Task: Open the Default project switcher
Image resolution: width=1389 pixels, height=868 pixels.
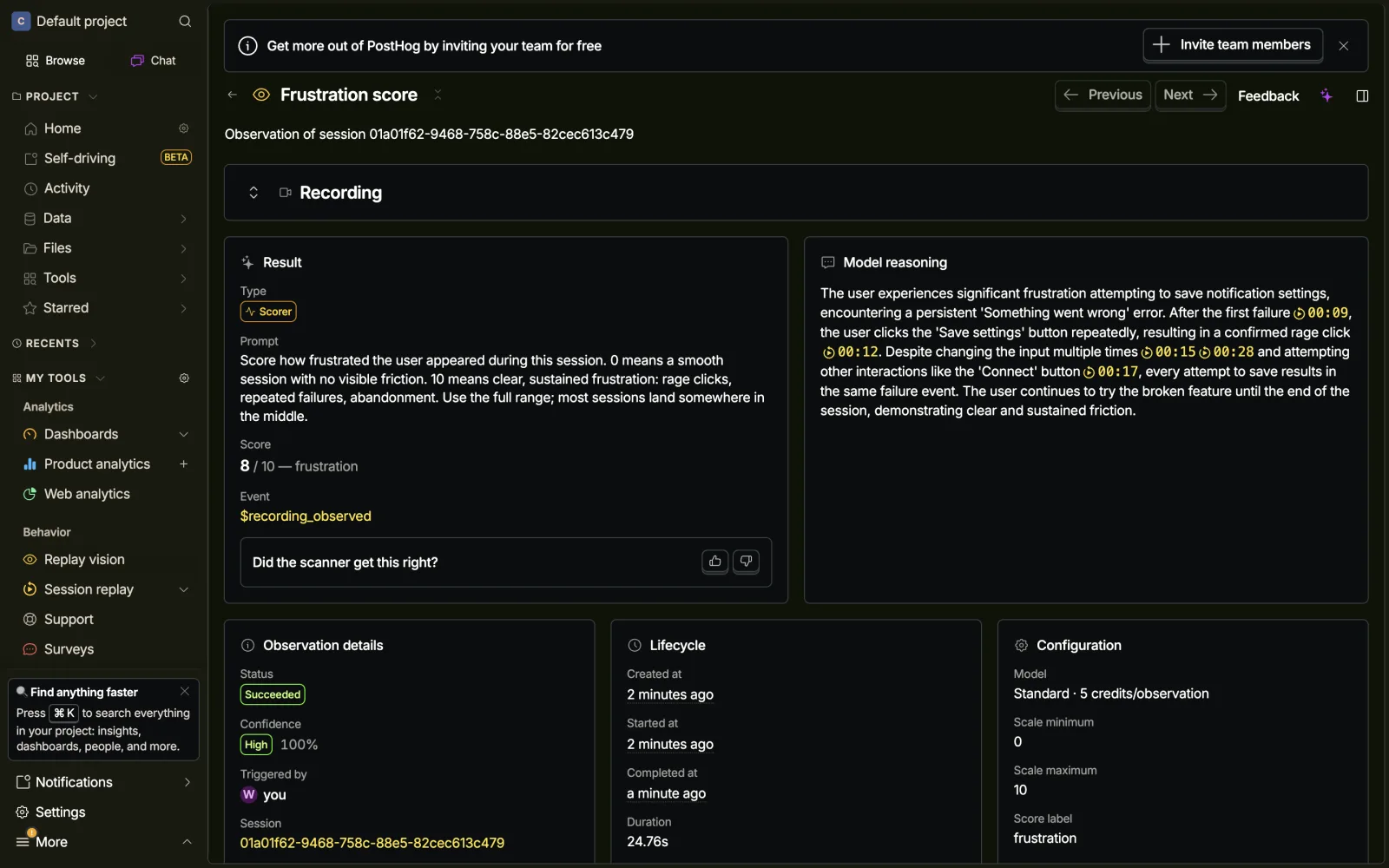Action: click(x=69, y=21)
